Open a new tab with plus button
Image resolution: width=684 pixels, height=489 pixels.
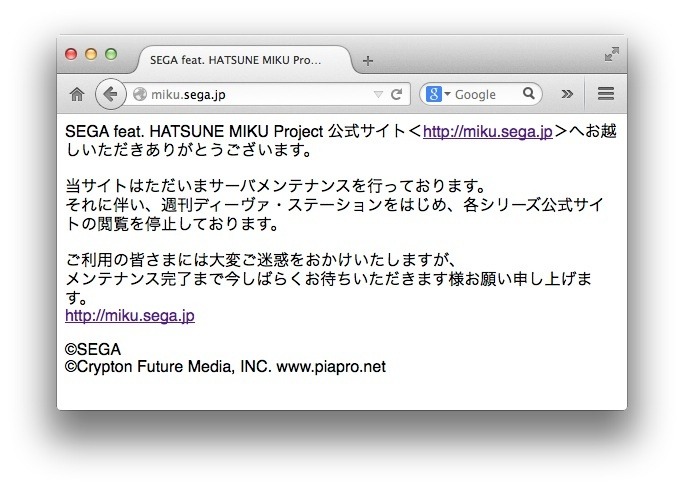[368, 61]
